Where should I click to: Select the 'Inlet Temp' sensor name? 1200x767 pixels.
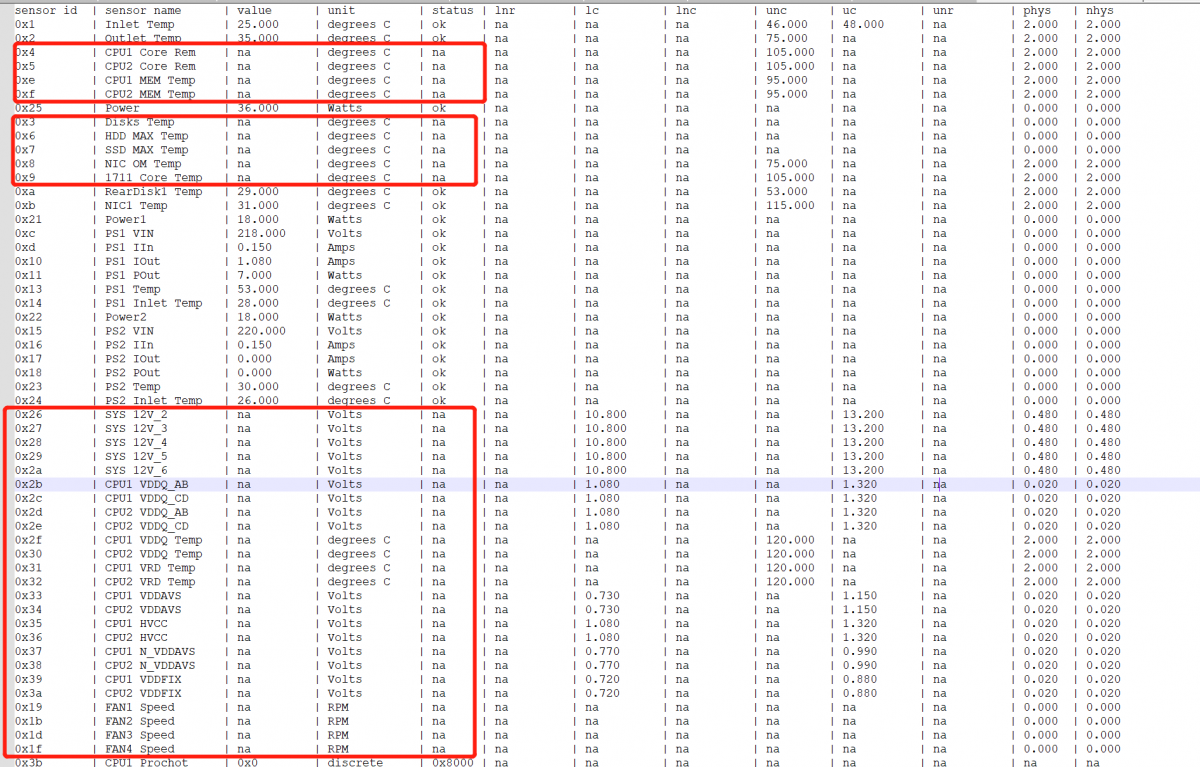pyautogui.click(x=139, y=24)
